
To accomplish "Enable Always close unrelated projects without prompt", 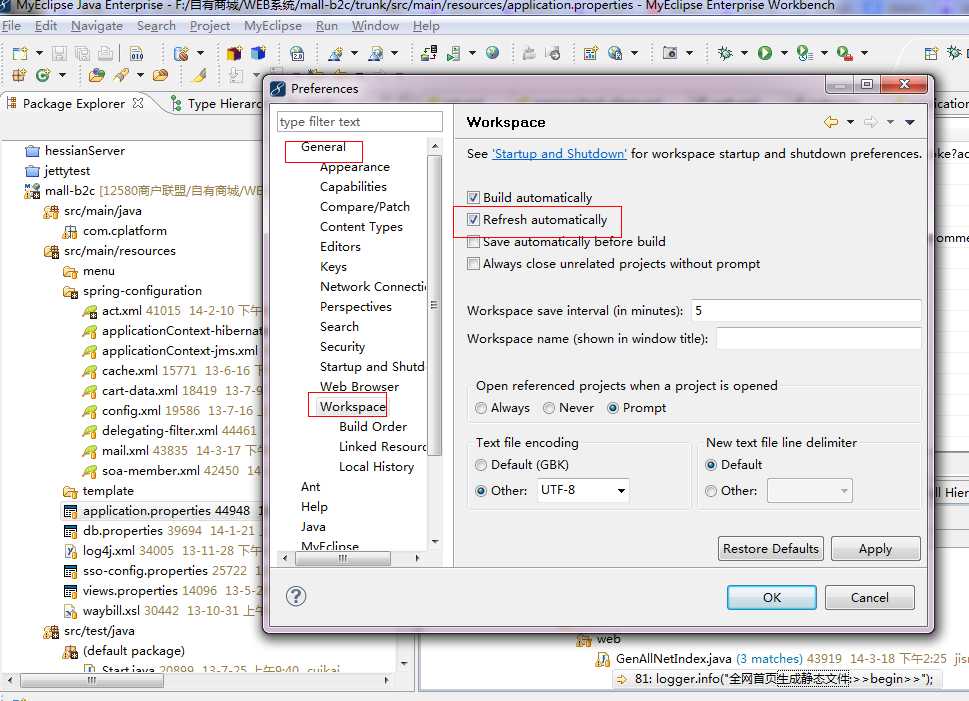I will (473, 264).
